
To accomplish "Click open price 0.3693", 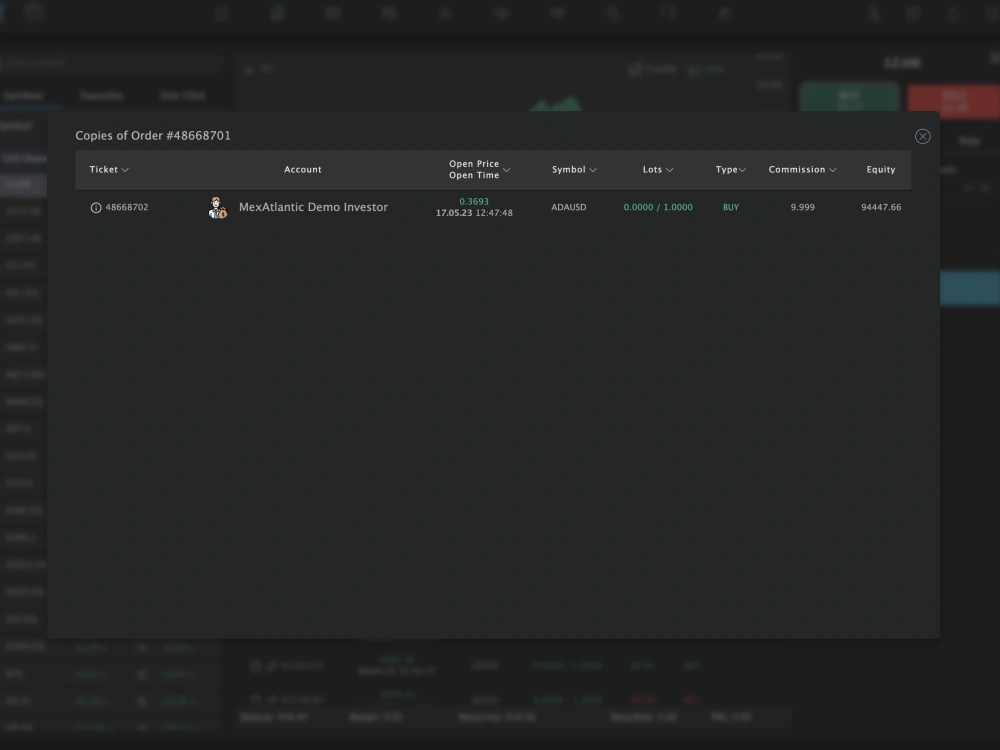I will coord(474,202).
